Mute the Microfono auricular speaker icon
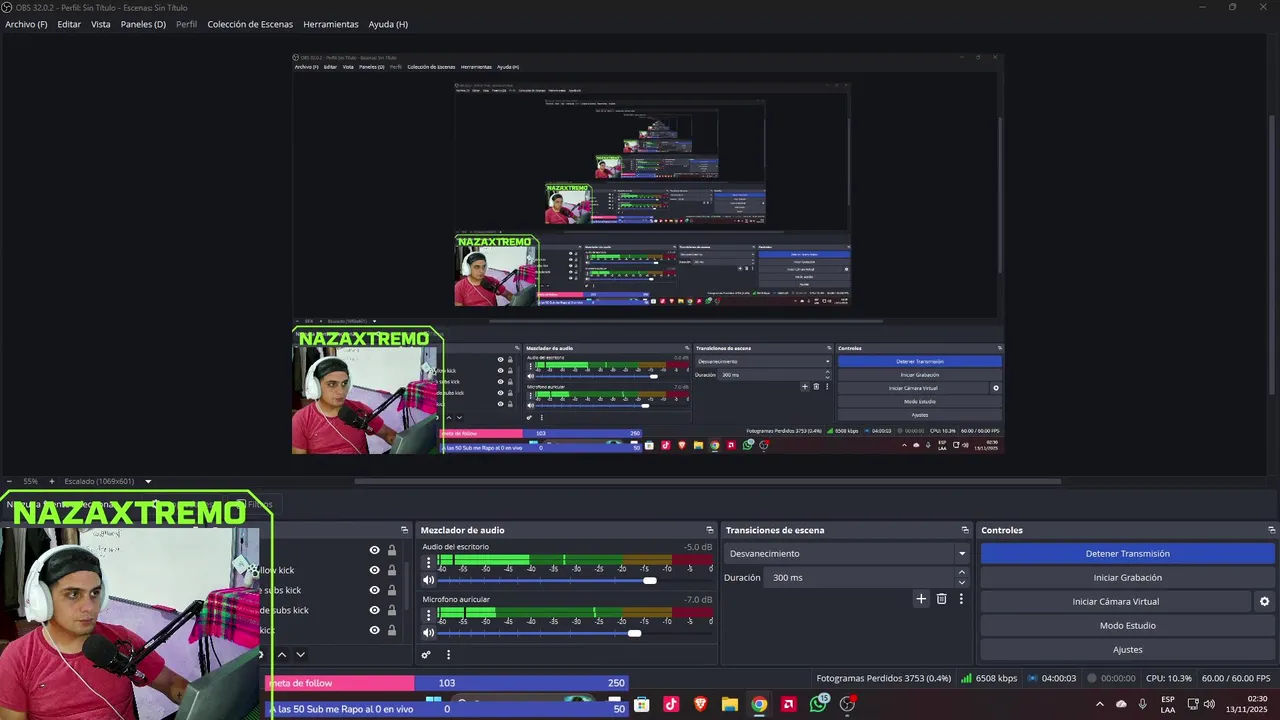 (429, 632)
